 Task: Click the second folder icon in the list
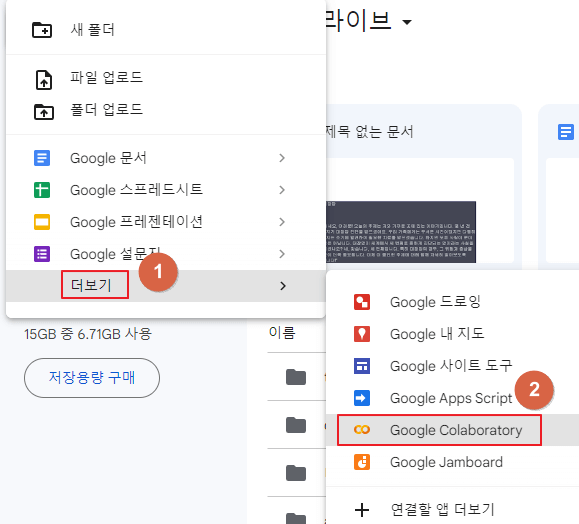[296, 425]
